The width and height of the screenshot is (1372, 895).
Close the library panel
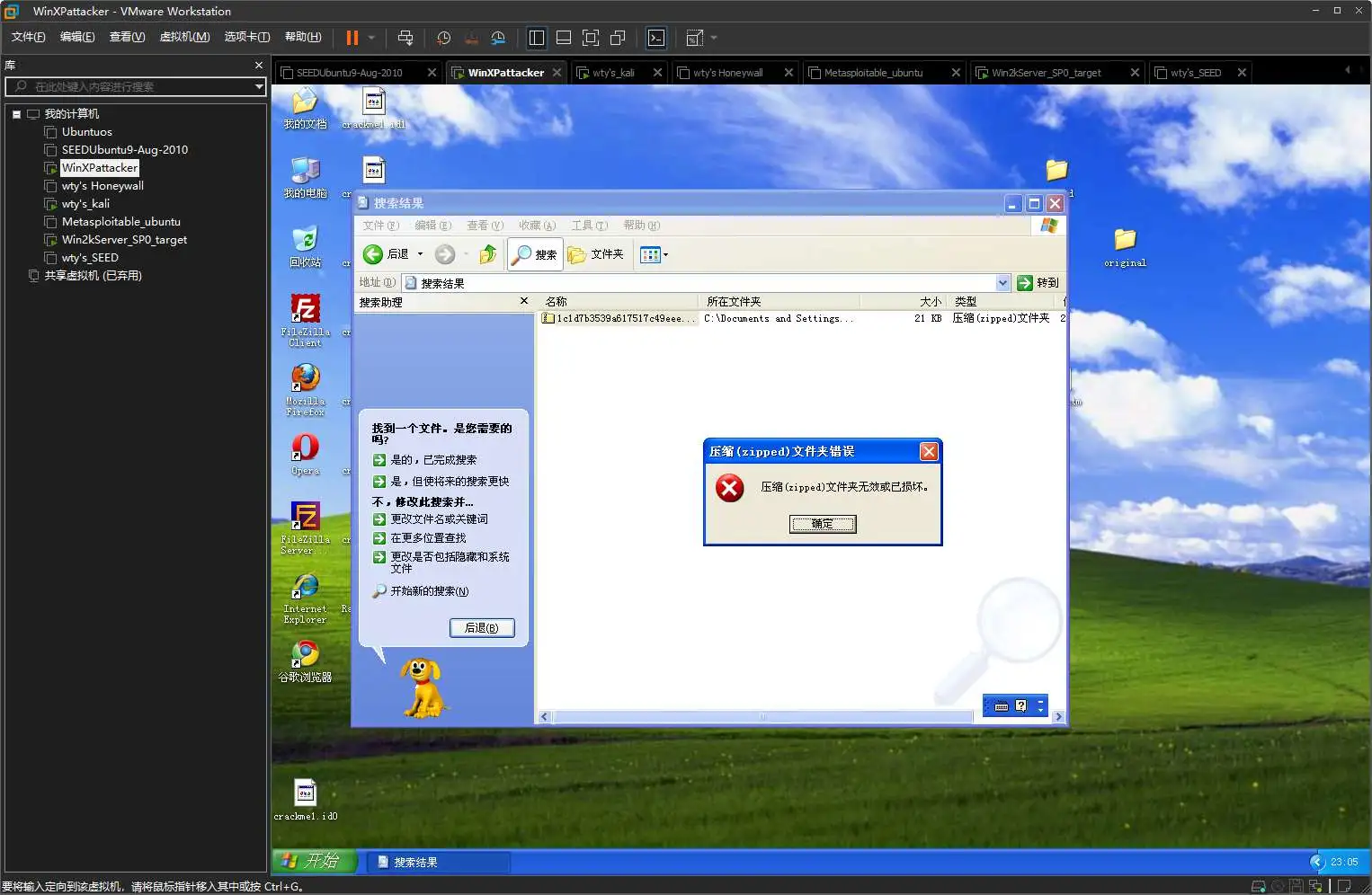coord(259,65)
